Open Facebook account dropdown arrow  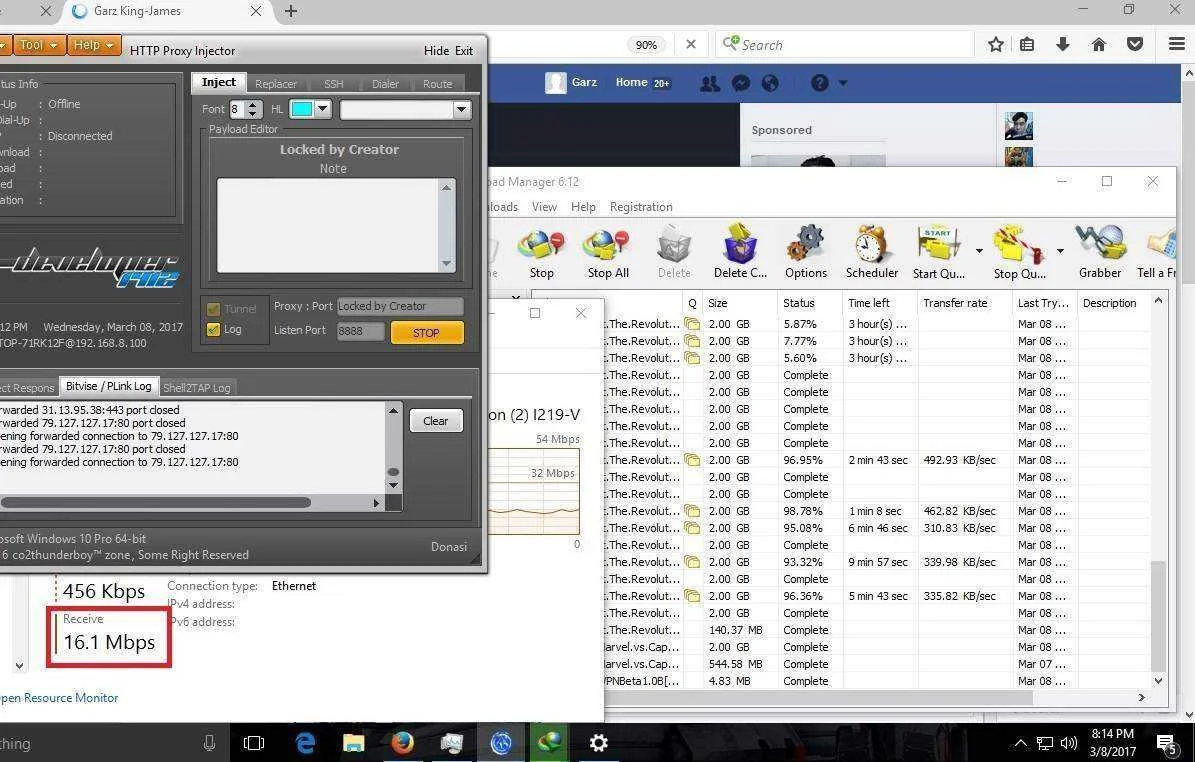(843, 83)
